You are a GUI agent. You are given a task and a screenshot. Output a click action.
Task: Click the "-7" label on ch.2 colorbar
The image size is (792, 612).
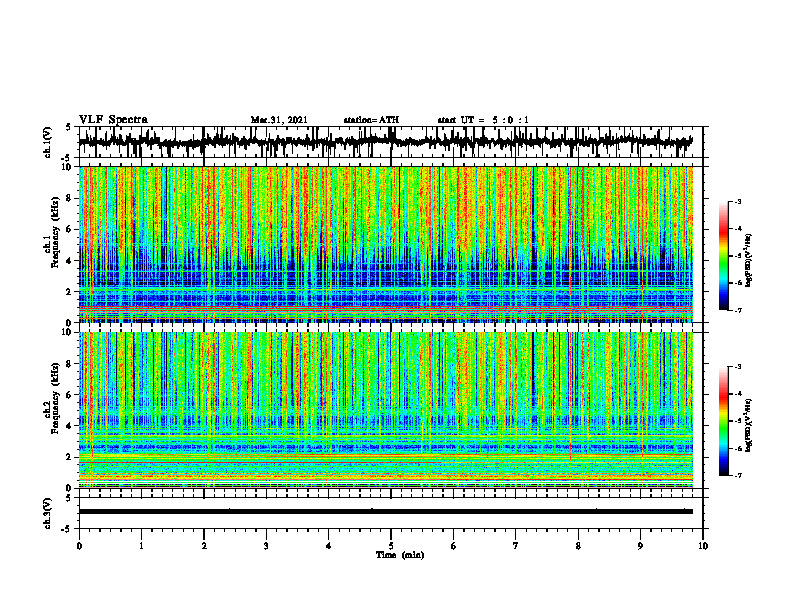click(738, 476)
